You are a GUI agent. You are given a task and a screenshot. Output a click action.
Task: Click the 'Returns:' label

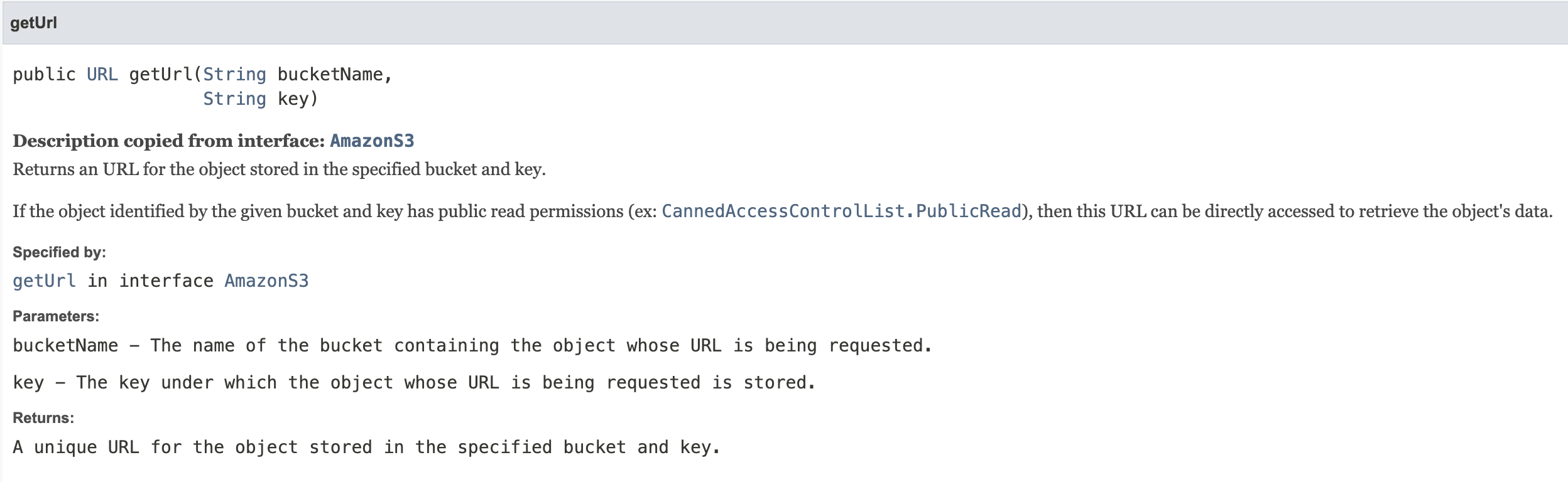pyautogui.click(x=43, y=418)
